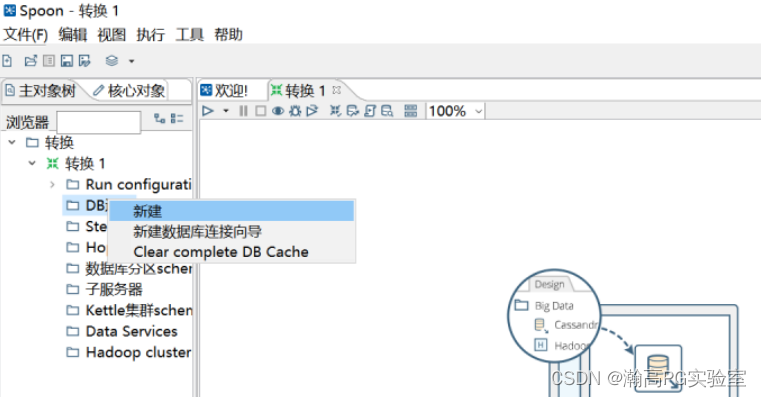Screen dimensions: 761x397
Task: Select the Data Services folder
Action: pos(132,331)
